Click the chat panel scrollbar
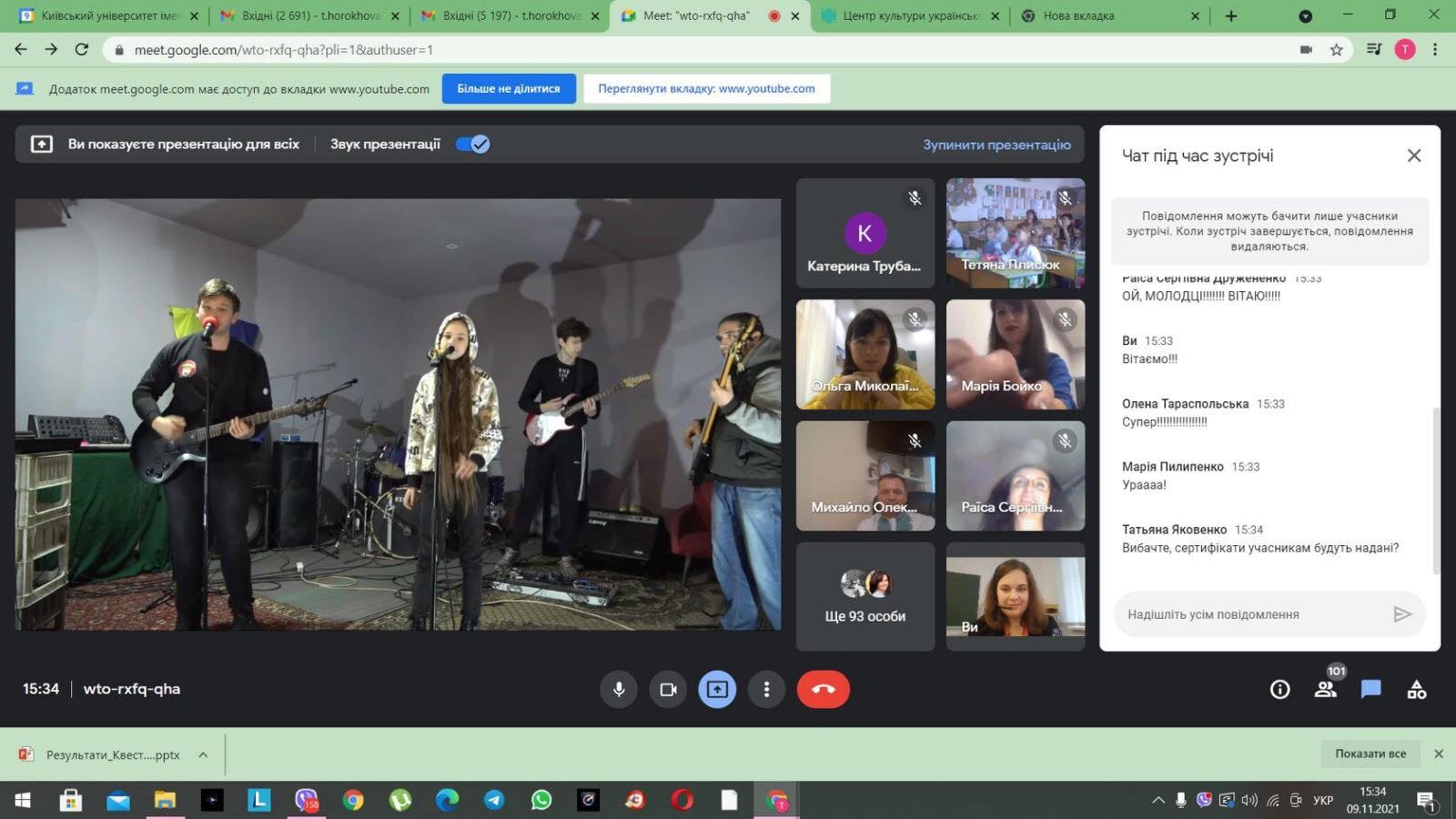The height and width of the screenshot is (819, 1456). tap(1436, 491)
